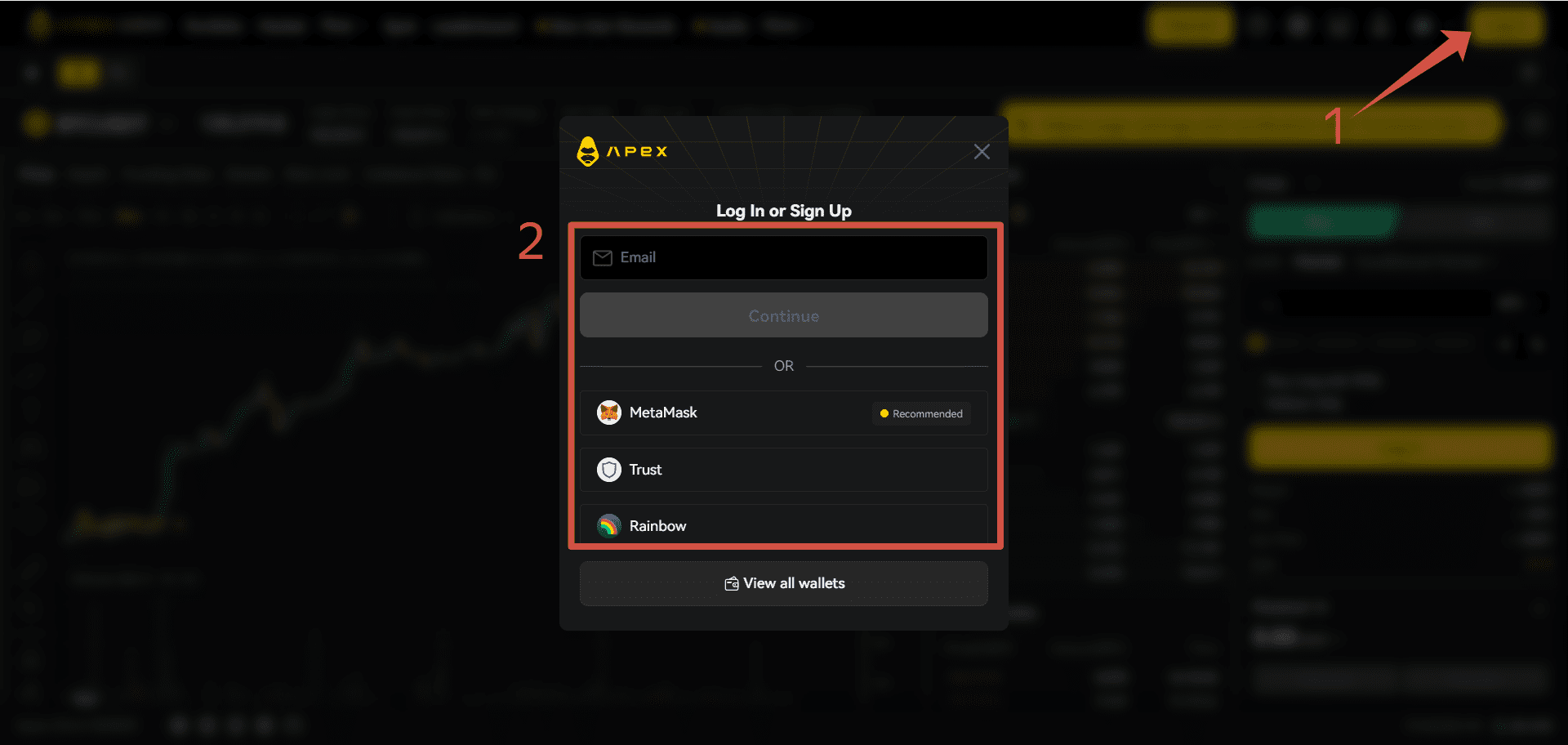Click the OR divider label
Viewport: 1568px width, 745px height.
tap(784, 366)
